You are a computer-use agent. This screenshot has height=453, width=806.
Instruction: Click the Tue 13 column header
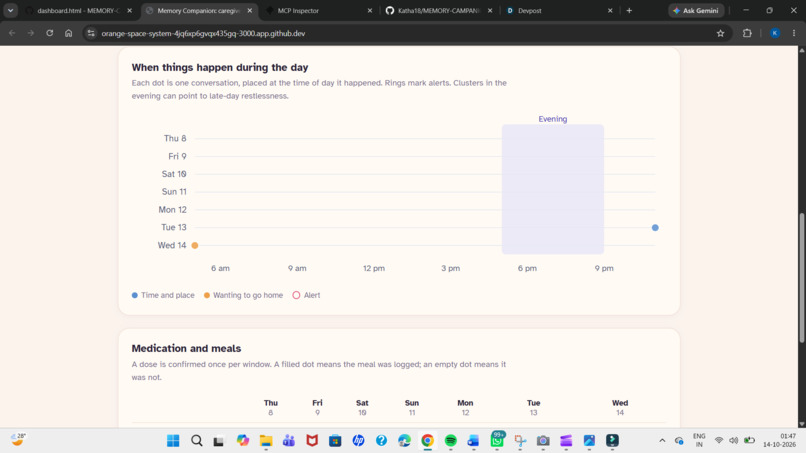pyautogui.click(x=534, y=407)
